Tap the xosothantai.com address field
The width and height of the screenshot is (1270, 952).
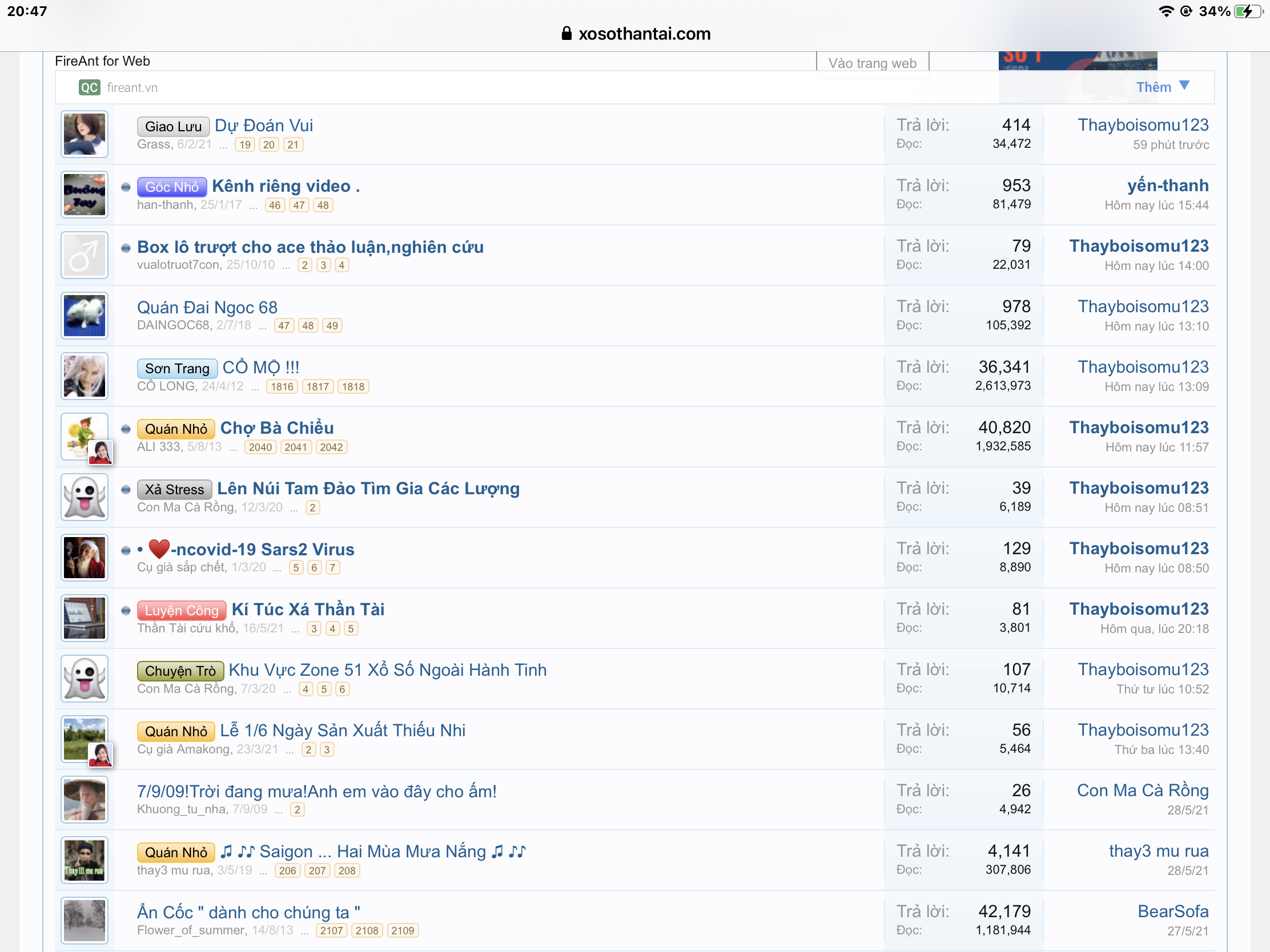(x=644, y=34)
